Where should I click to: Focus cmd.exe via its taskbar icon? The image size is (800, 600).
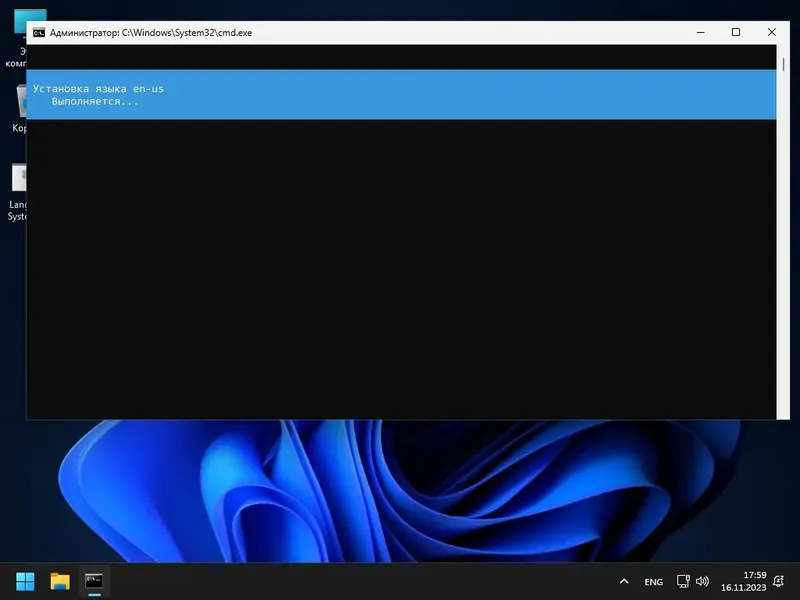(x=95, y=580)
